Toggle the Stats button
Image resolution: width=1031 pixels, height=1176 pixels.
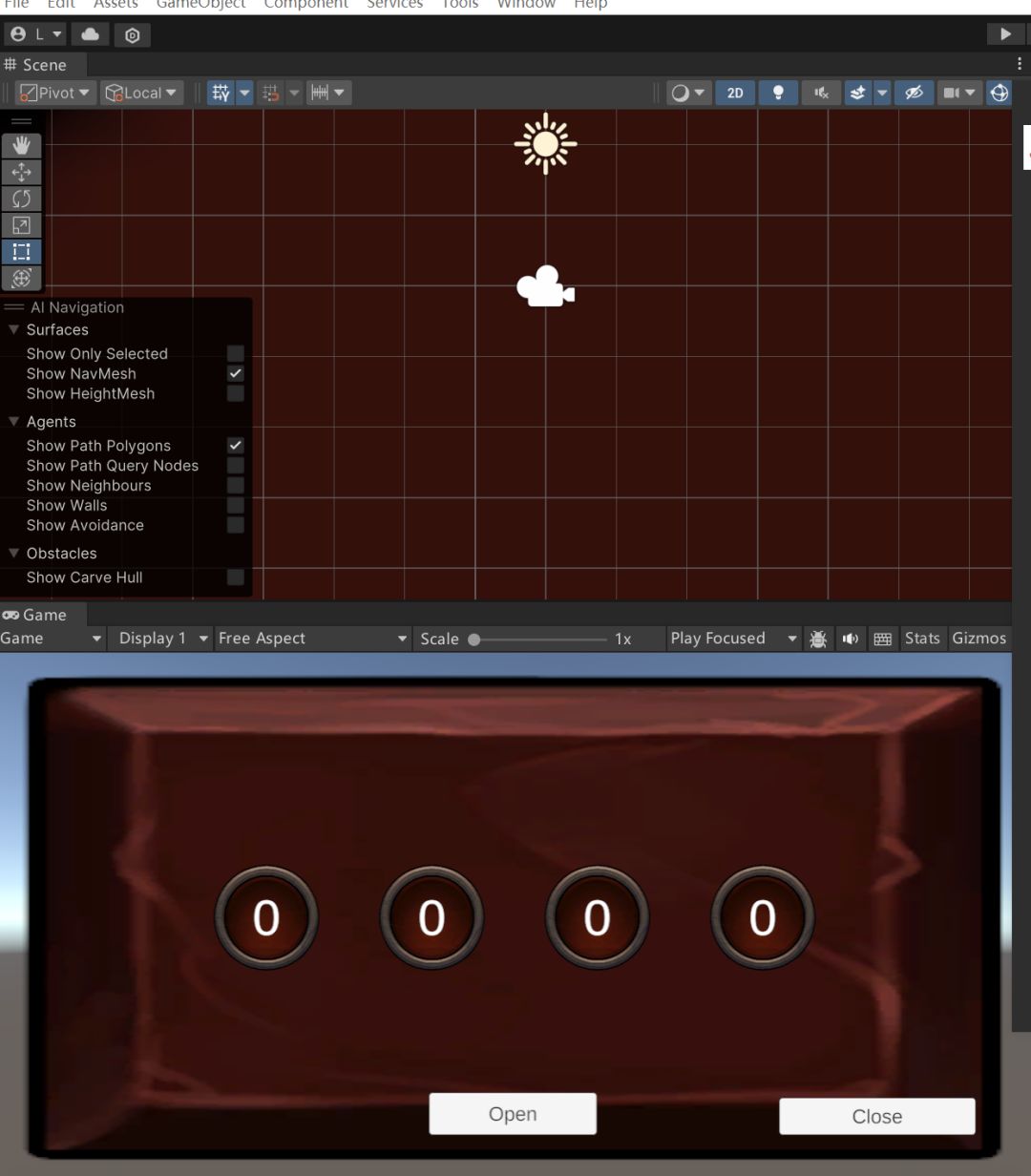click(922, 639)
